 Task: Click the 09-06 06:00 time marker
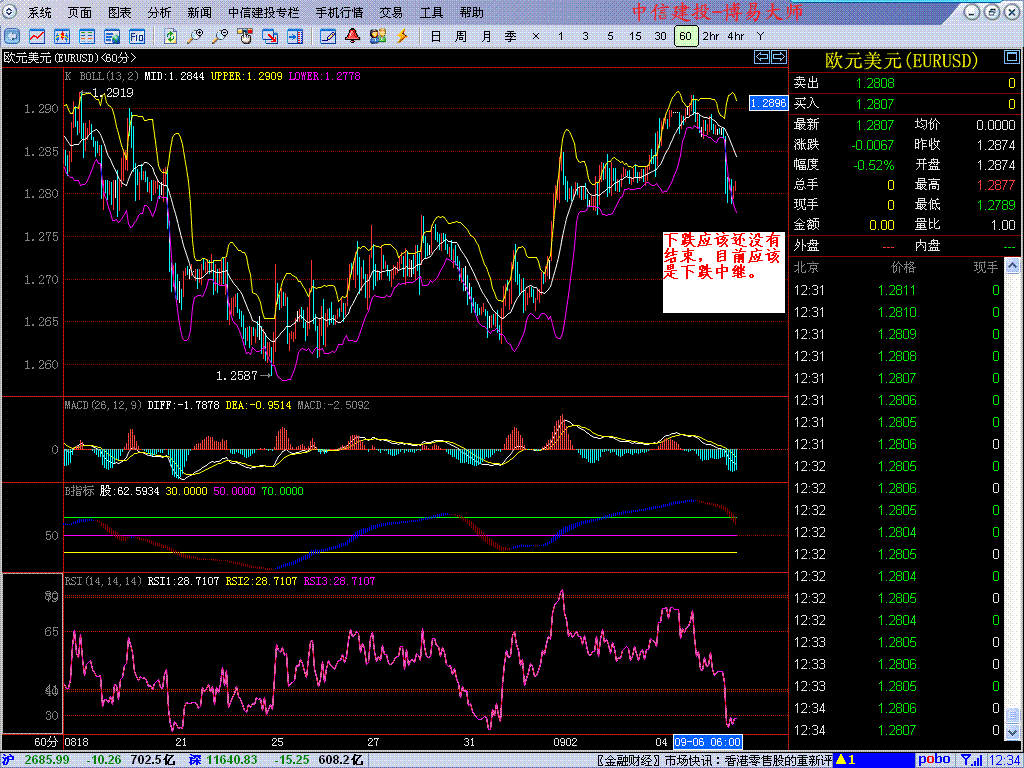[x=708, y=742]
